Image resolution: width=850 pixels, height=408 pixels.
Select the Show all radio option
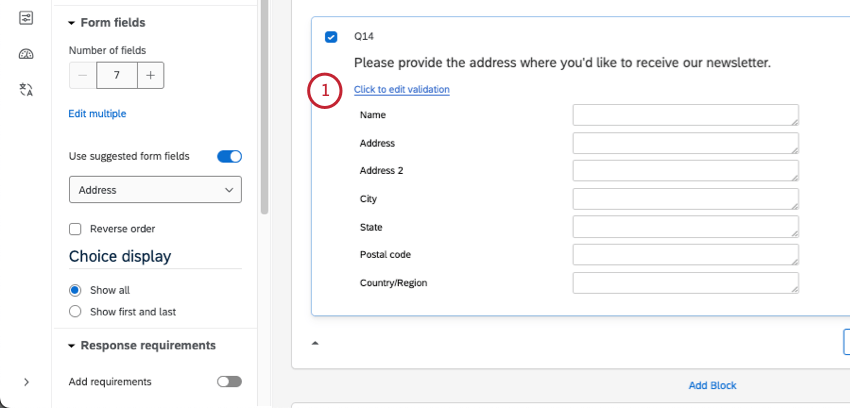click(75, 290)
